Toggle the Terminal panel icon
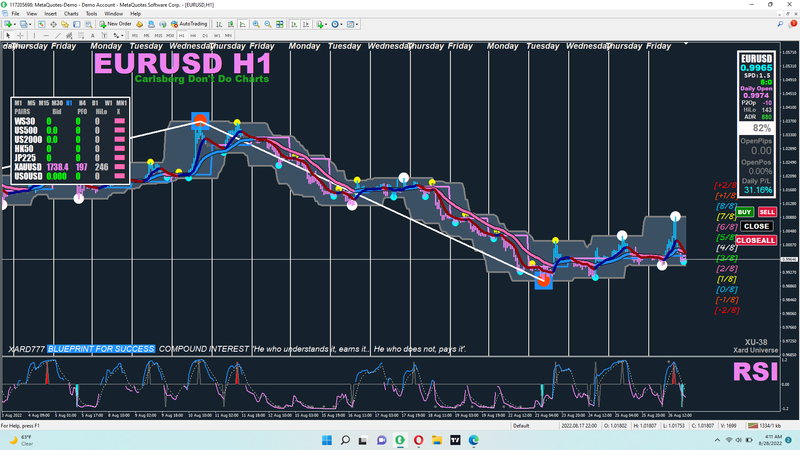The height and width of the screenshot is (450, 800). pos(77,24)
